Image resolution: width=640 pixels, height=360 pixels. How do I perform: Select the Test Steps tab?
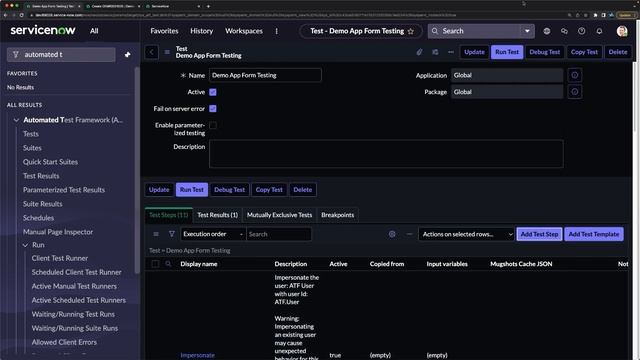pos(169,215)
